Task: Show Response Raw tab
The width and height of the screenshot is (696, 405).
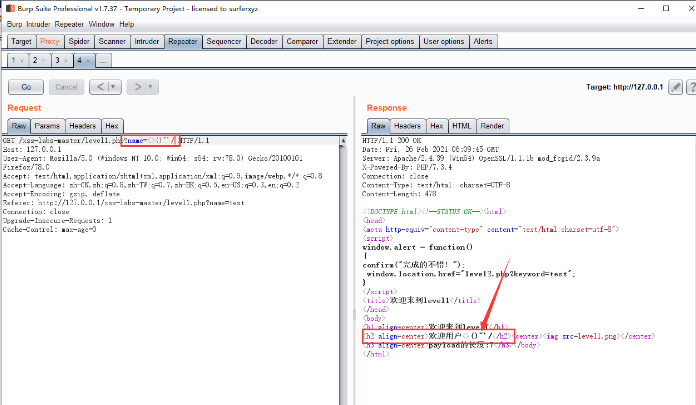Action: (x=378, y=126)
